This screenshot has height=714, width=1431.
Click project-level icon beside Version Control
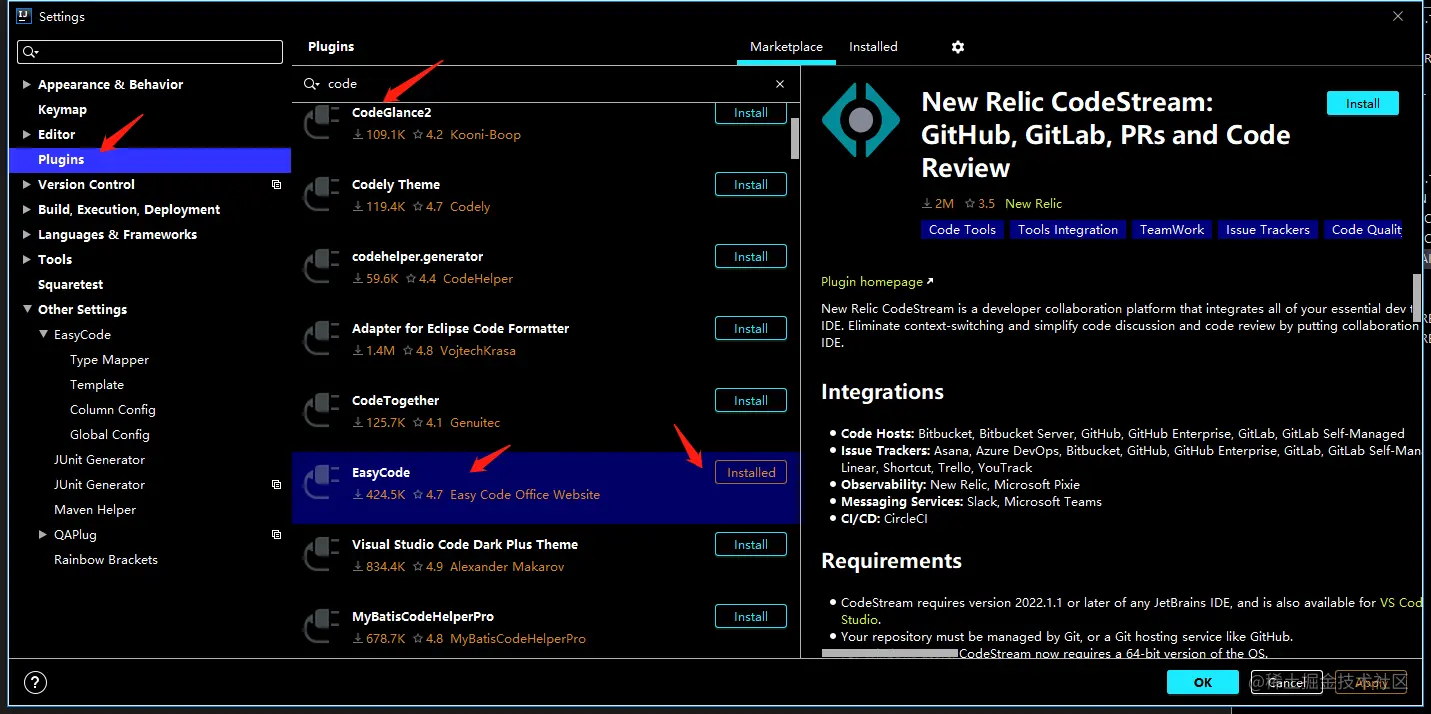(x=277, y=185)
